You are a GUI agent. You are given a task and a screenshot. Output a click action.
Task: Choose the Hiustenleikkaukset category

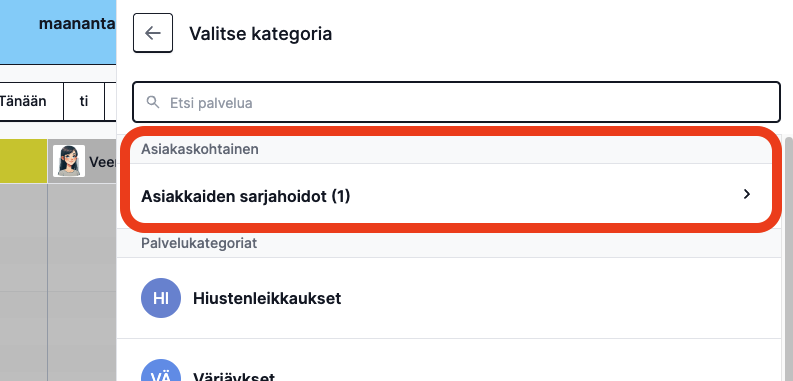pos(449,298)
